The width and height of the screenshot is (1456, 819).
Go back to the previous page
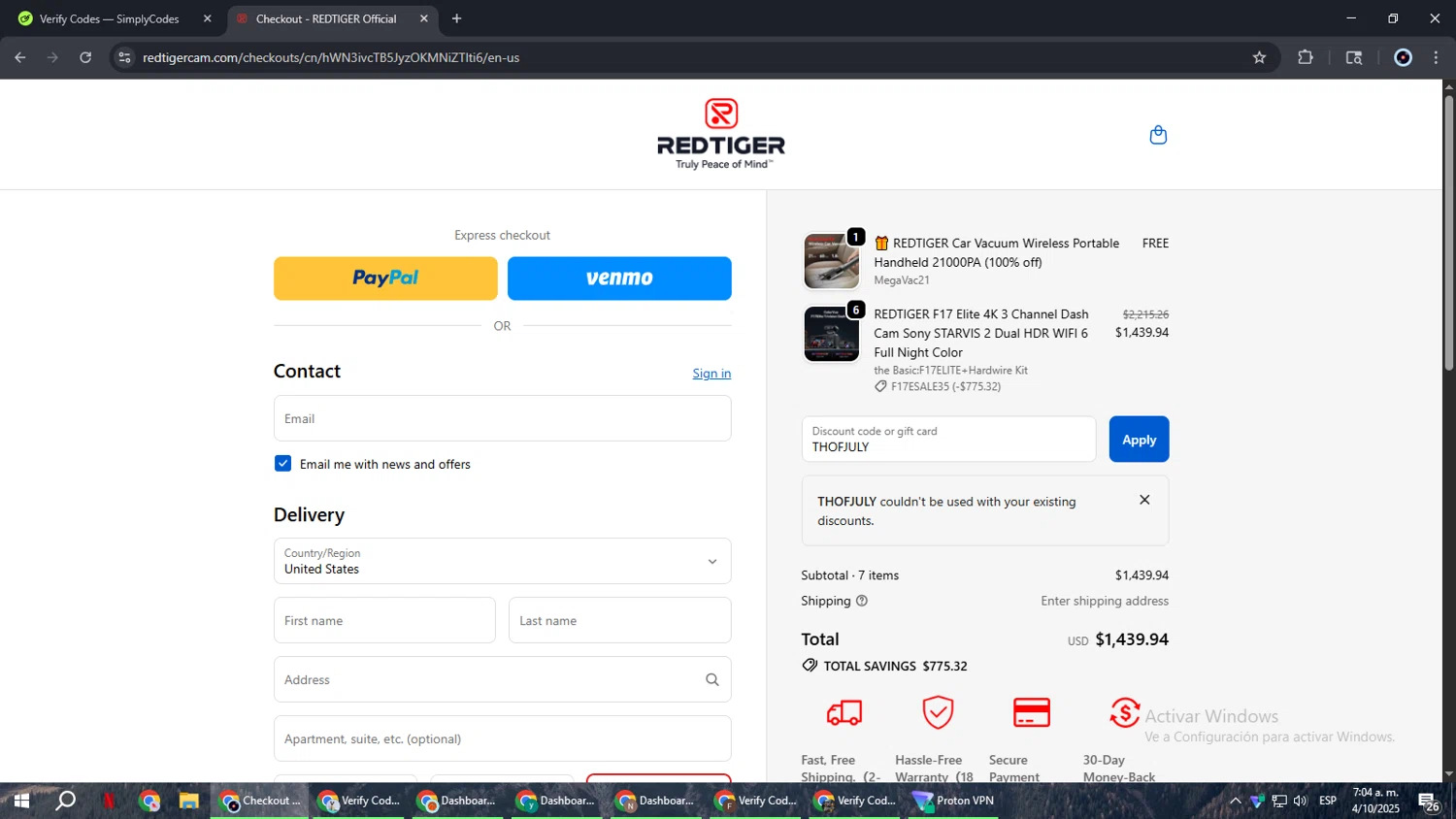coord(20,57)
